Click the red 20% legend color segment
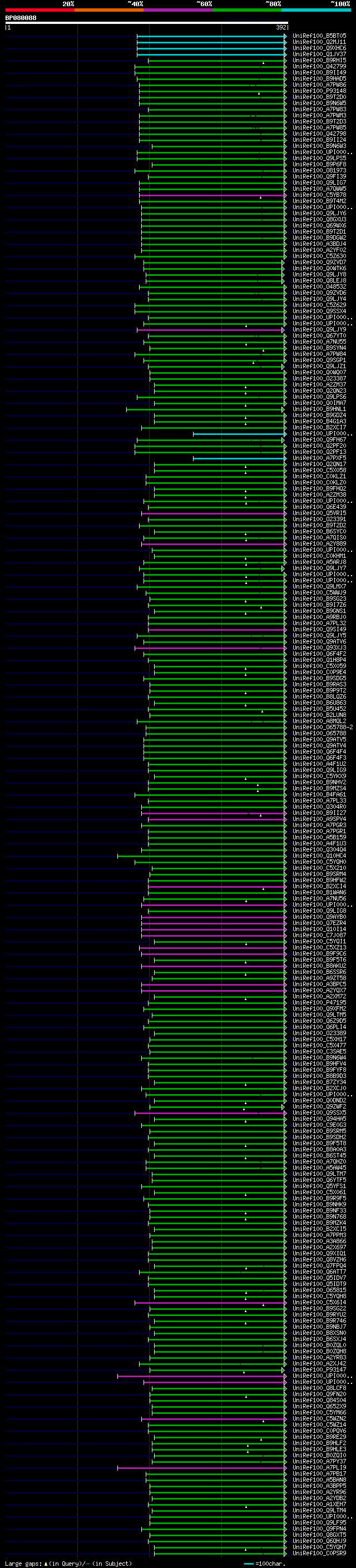Screen dimensions: 356x1568 pos(39,10)
